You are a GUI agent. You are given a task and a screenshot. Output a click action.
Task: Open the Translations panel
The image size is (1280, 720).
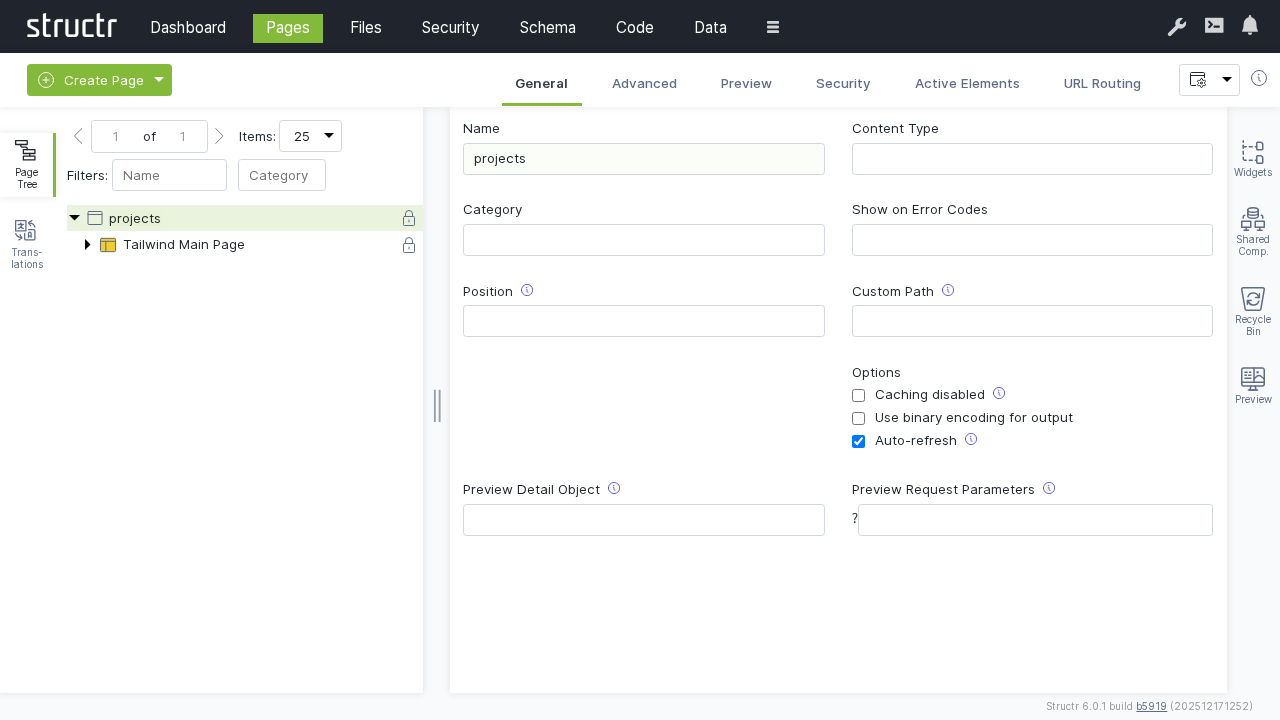(27, 244)
